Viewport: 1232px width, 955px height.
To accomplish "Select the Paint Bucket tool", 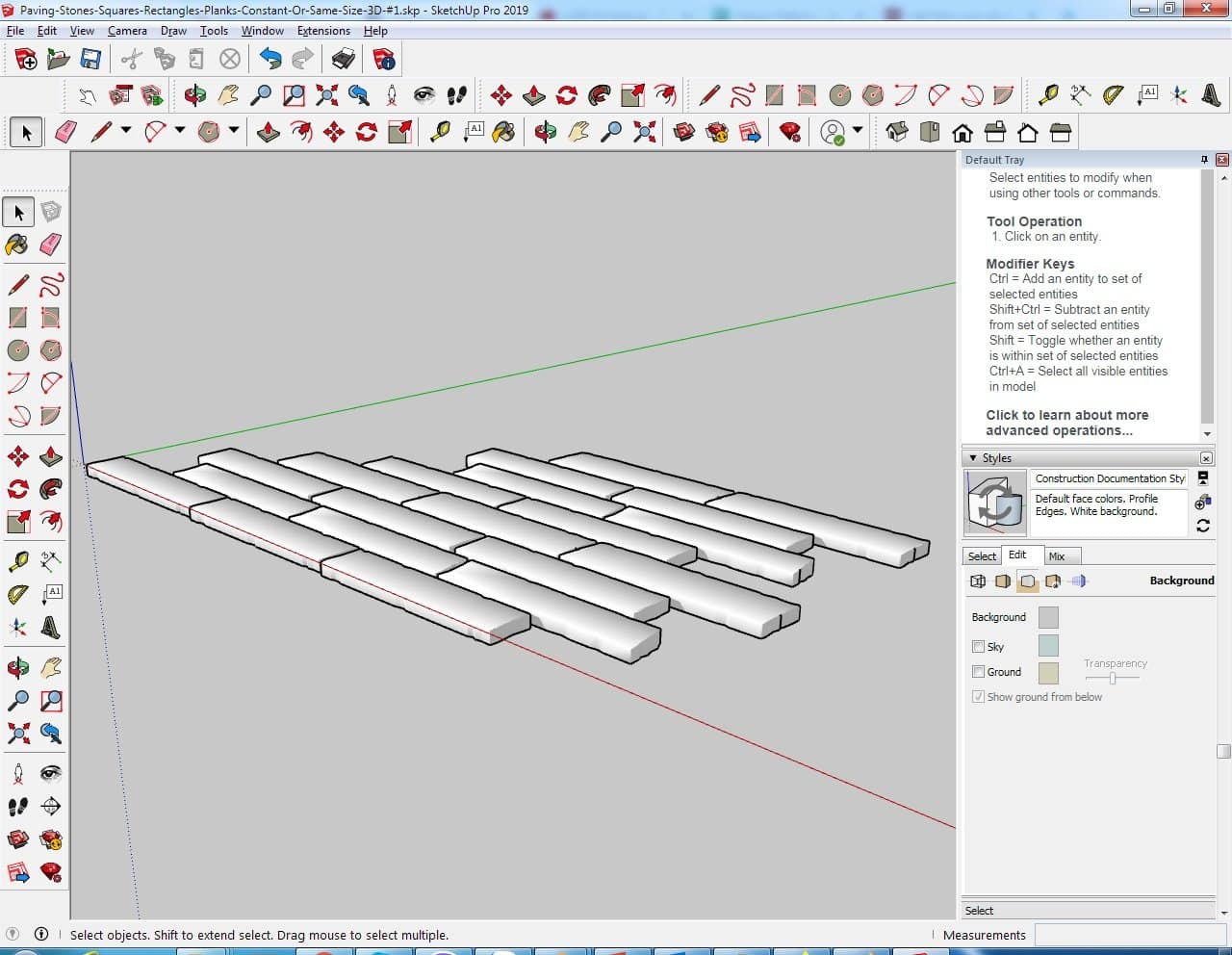I will coord(17,245).
